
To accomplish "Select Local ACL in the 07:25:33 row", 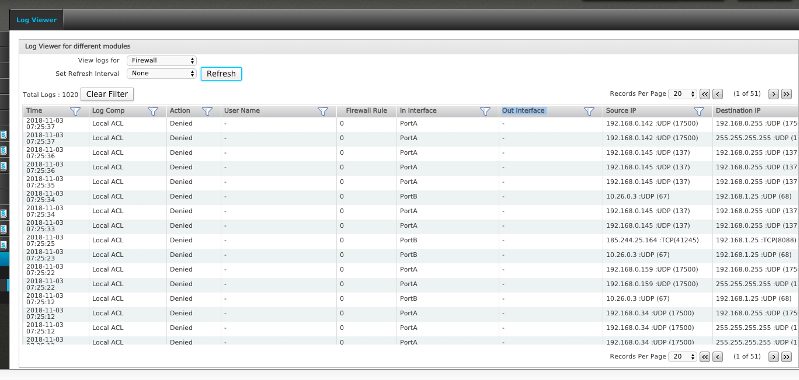I will tap(108, 226).
